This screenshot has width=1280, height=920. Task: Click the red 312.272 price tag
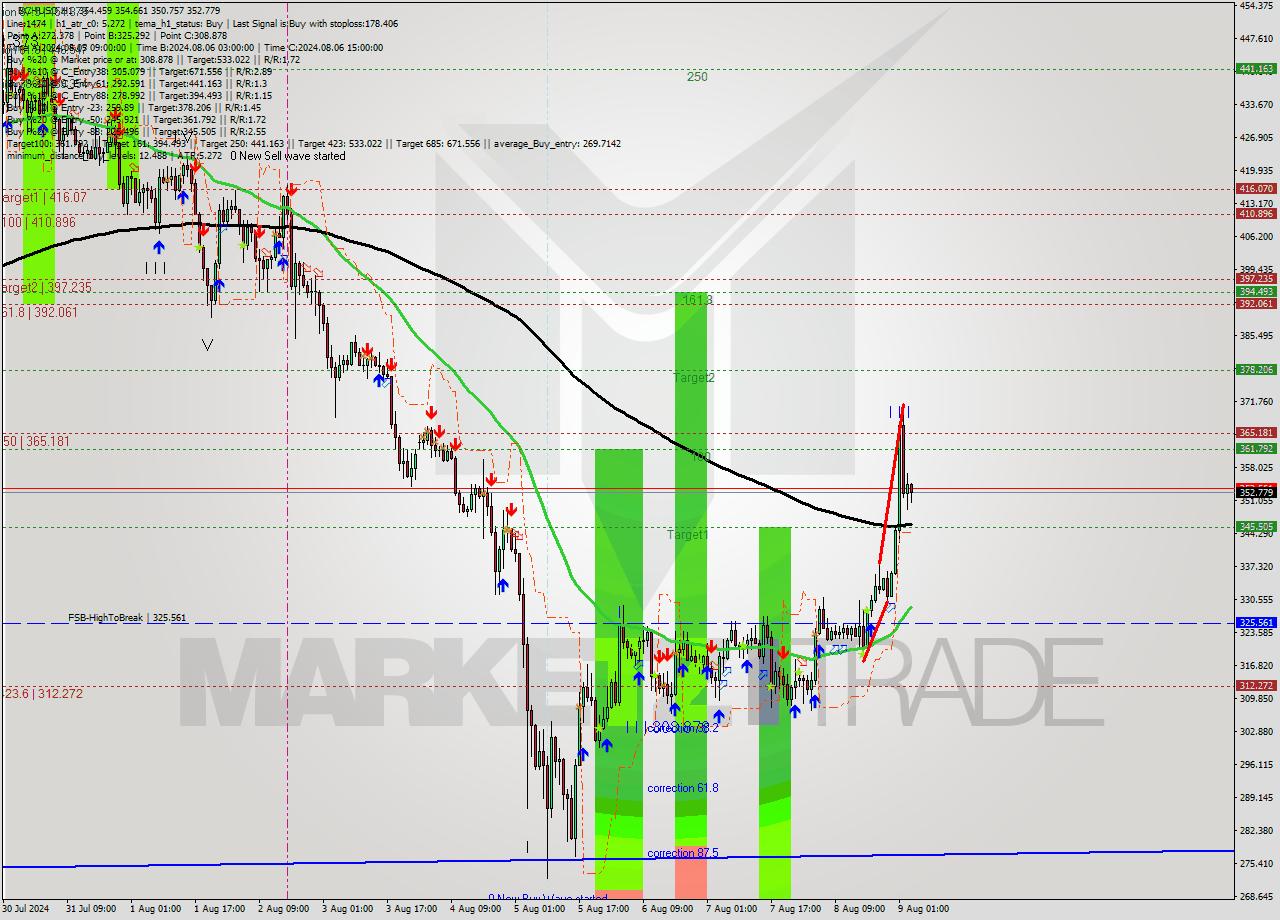[x=1256, y=686]
